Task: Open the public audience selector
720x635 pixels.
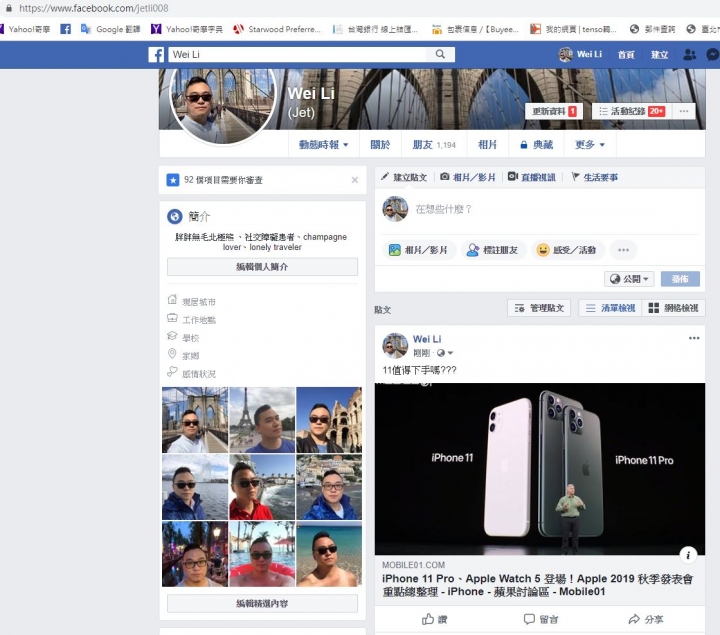Action: click(629, 279)
